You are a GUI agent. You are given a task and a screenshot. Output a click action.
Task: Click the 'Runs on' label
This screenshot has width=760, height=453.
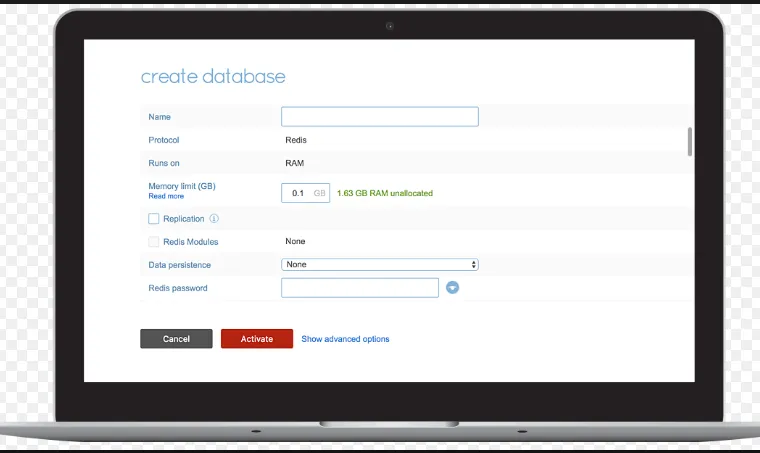[164, 163]
